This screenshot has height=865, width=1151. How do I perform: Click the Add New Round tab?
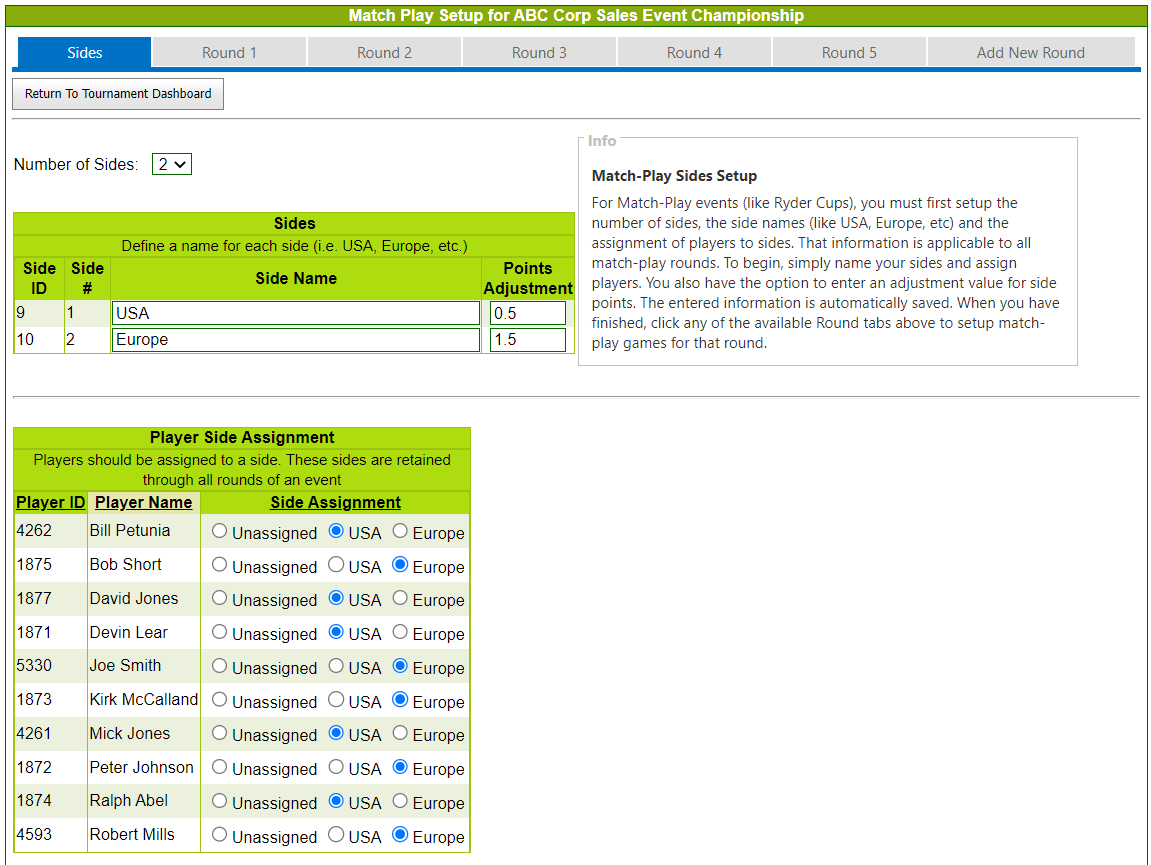click(1030, 53)
